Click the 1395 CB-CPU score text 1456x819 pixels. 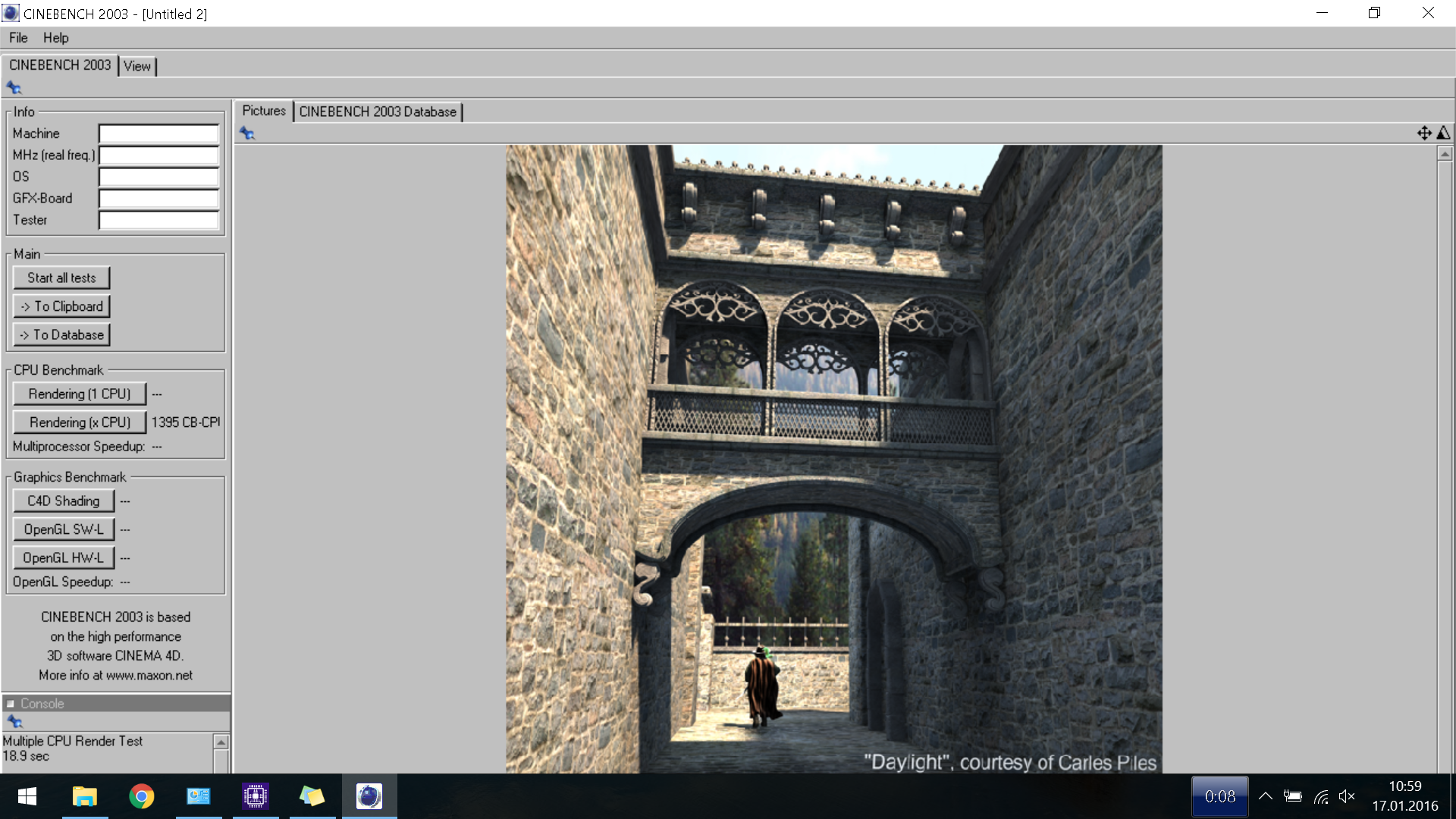tap(186, 422)
